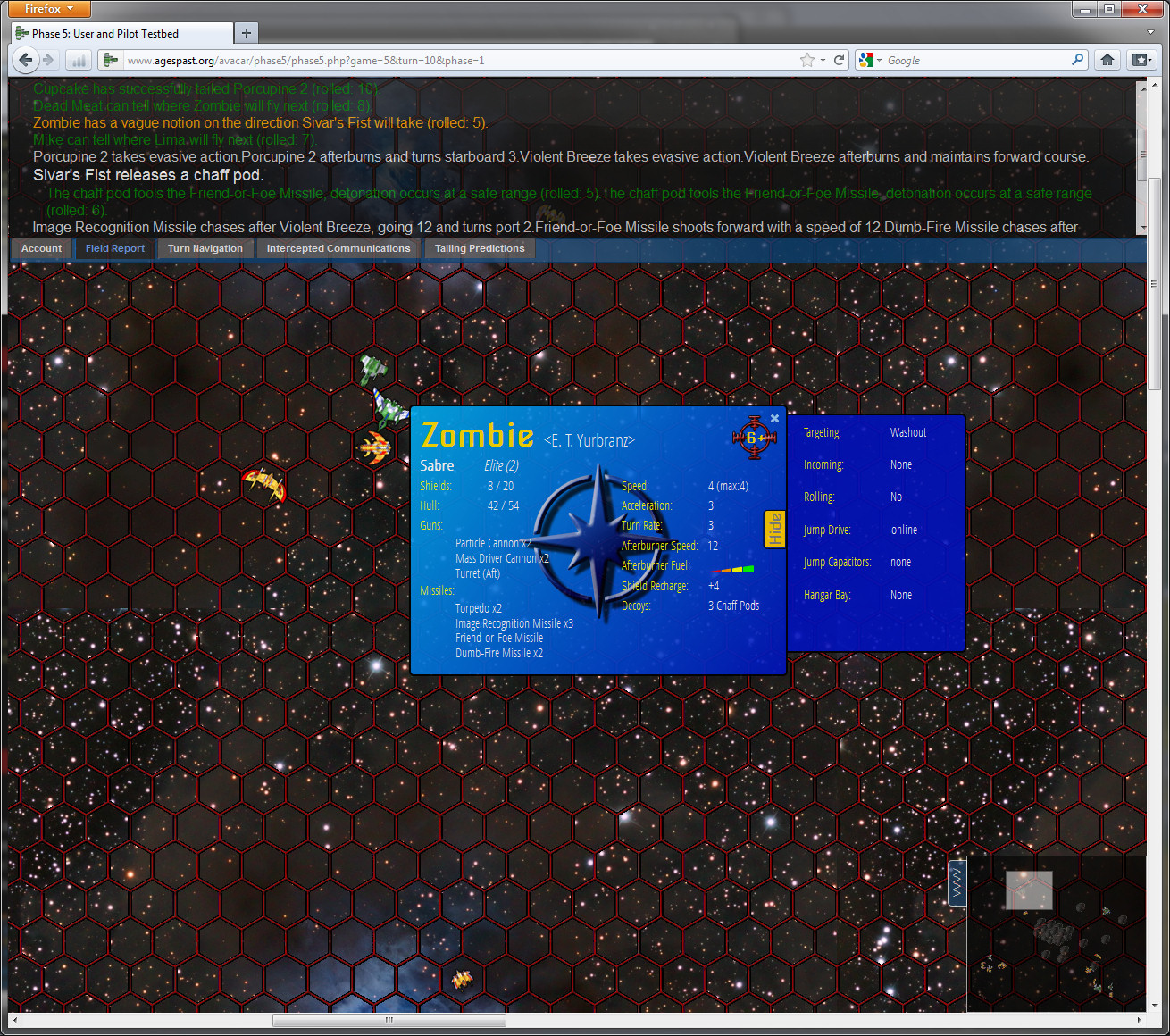Reload the page with the refresh icon
This screenshot has height=1036, width=1170.
coord(839,60)
